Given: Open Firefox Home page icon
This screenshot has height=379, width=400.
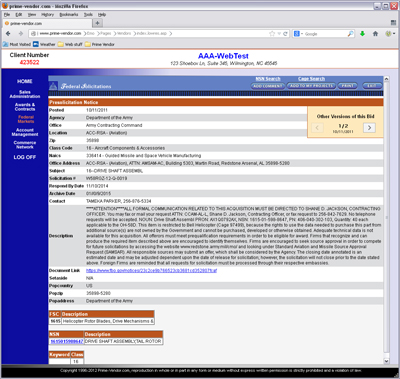Looking at the screenshot, I should coord(375,34).
